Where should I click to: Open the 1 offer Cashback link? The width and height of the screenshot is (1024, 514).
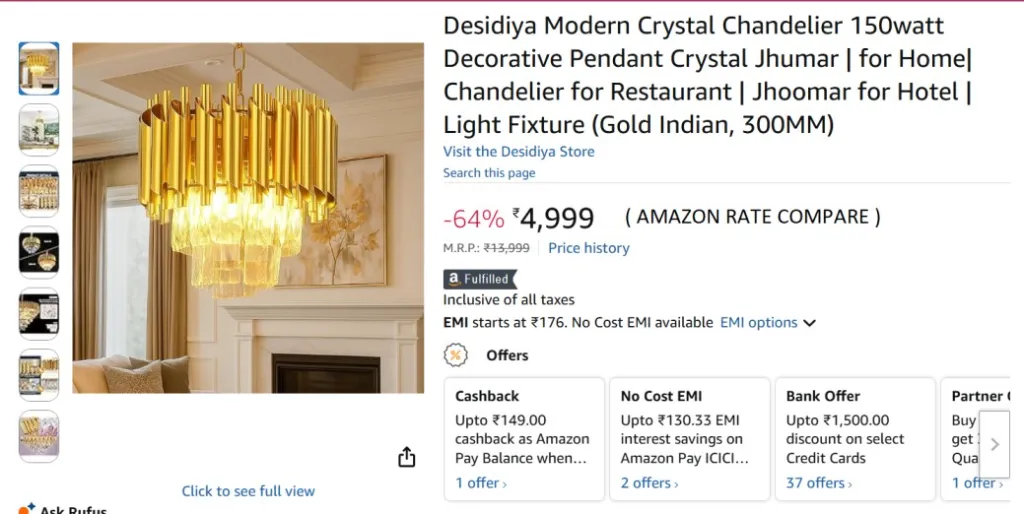pos(480,483)
